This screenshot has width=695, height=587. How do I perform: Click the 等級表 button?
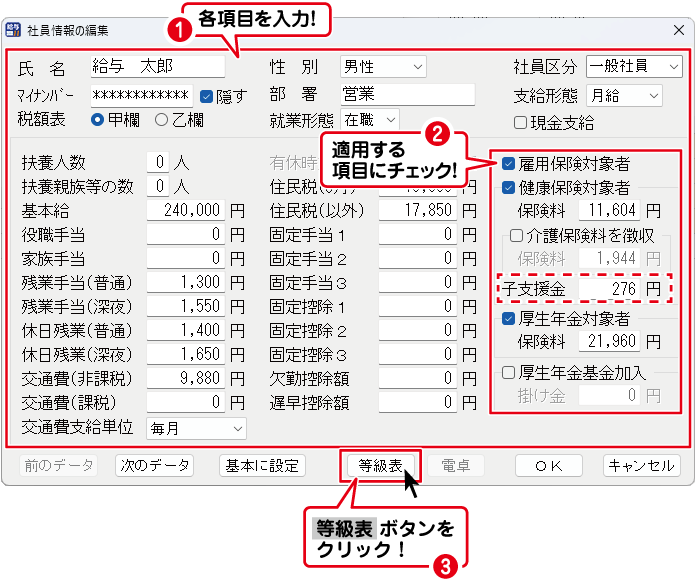pyautogui.click(x=379, y=466)
